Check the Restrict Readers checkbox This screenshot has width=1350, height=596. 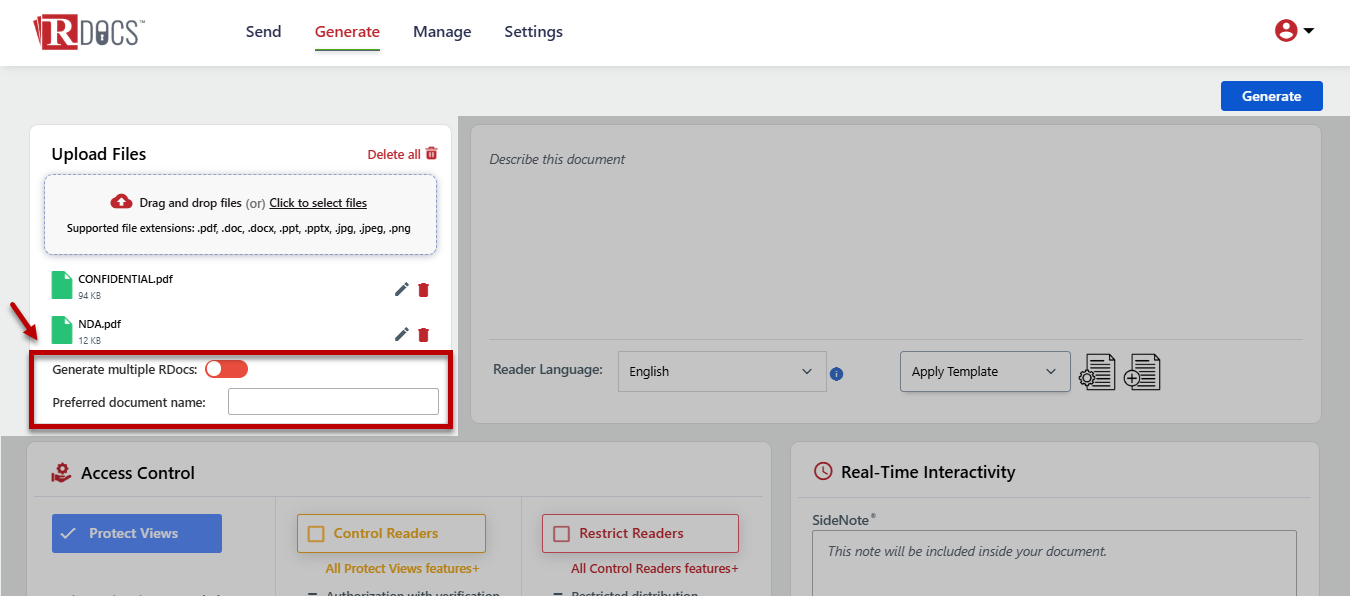point(561,534)
